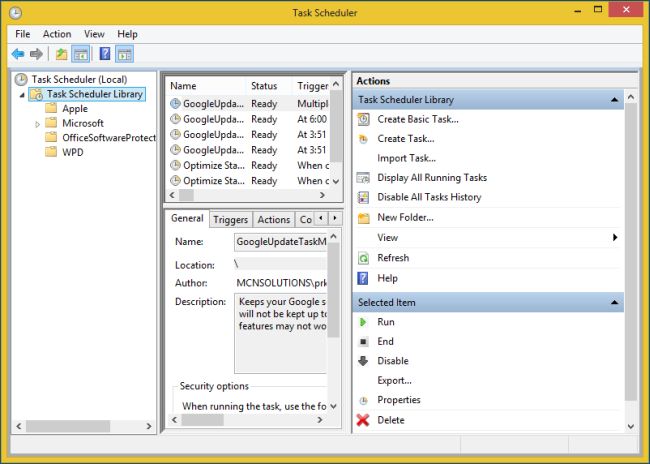This screenshot has width=650, height=464.
Task: Click the first GoogleUpdate task clock icon
Action: pos(175,104)
